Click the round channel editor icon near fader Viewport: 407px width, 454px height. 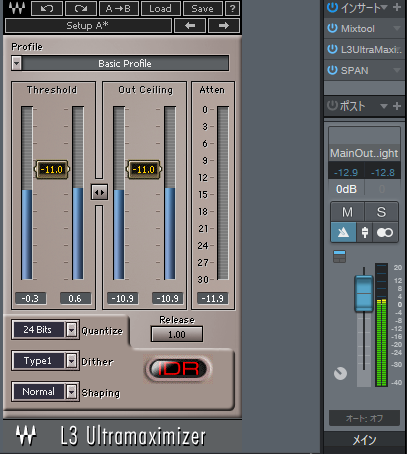tap(340, 373)
